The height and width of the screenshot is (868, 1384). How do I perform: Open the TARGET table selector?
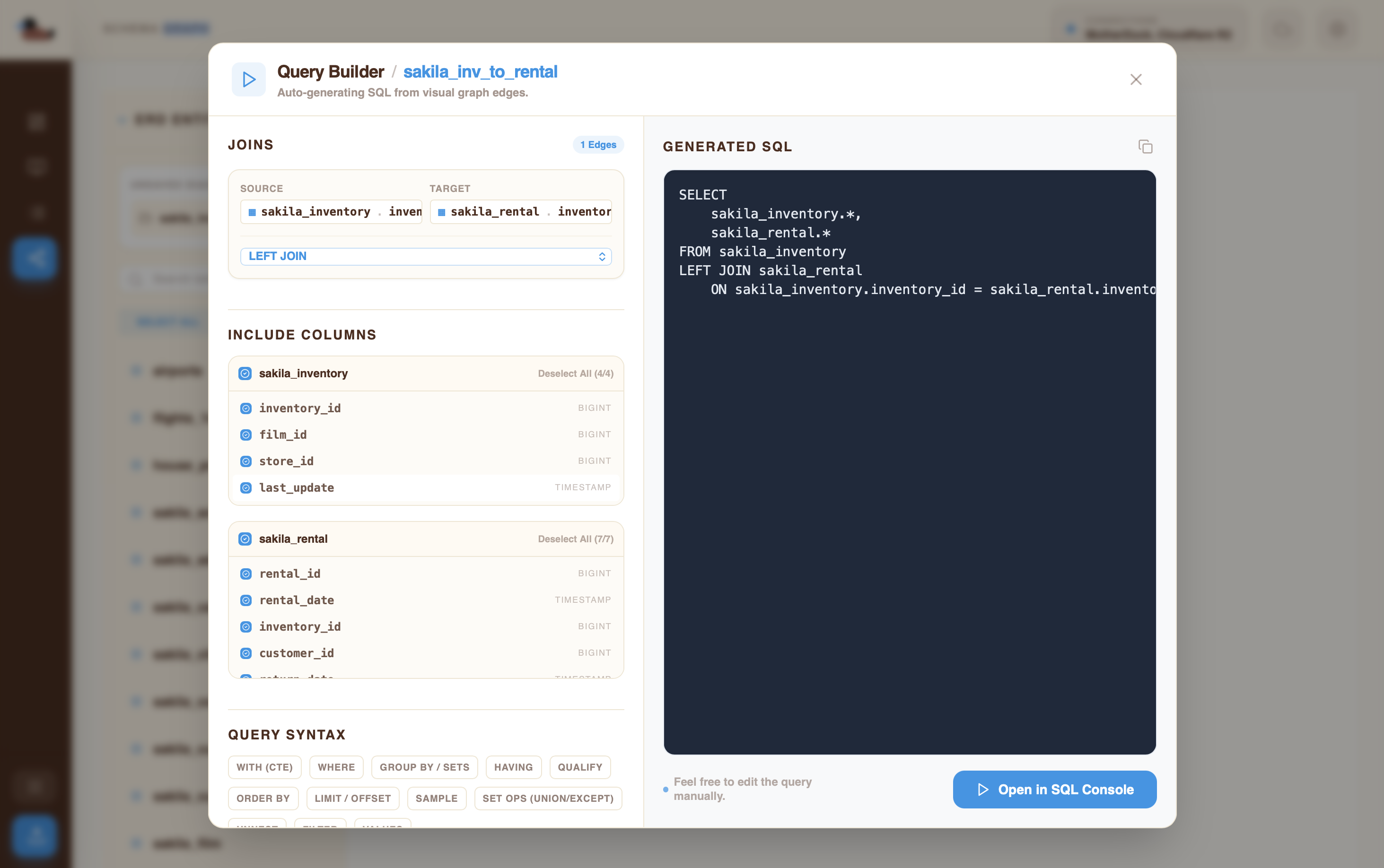tap(520, 211)
